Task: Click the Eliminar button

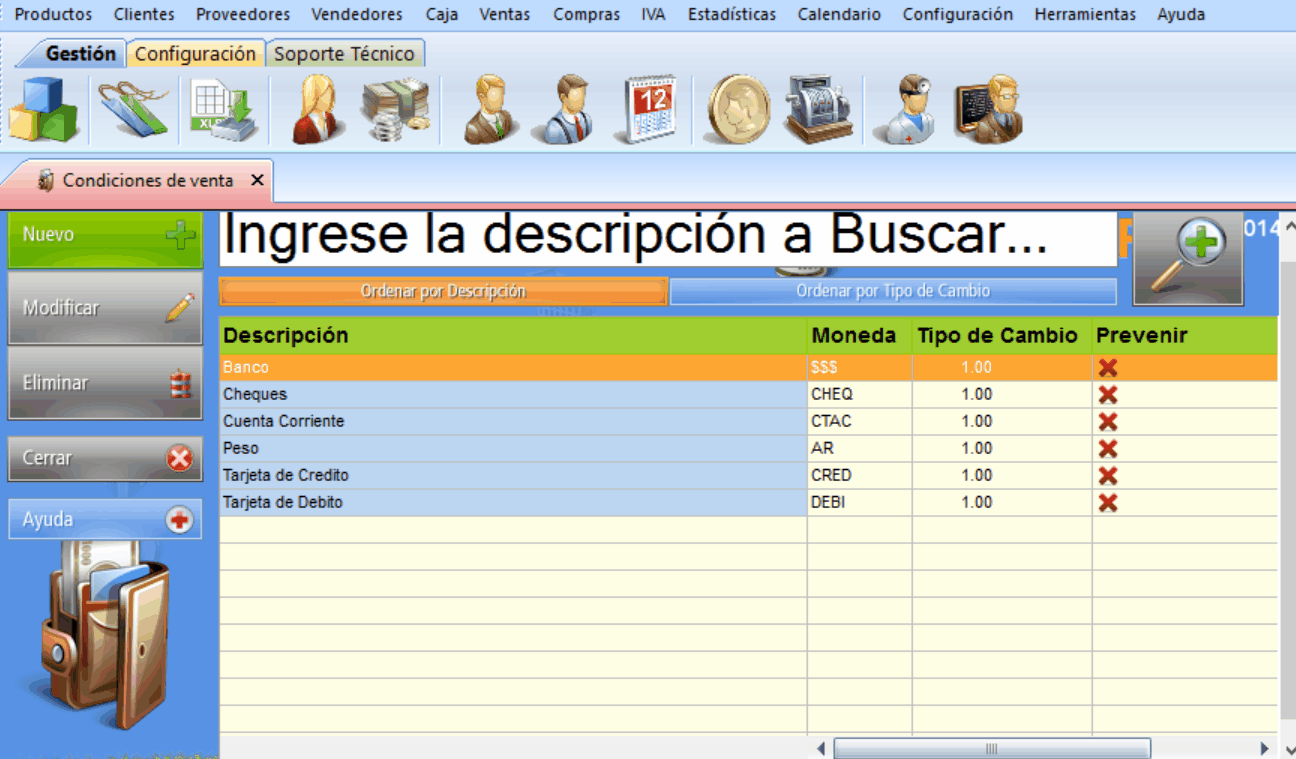Action: point(105,383)
